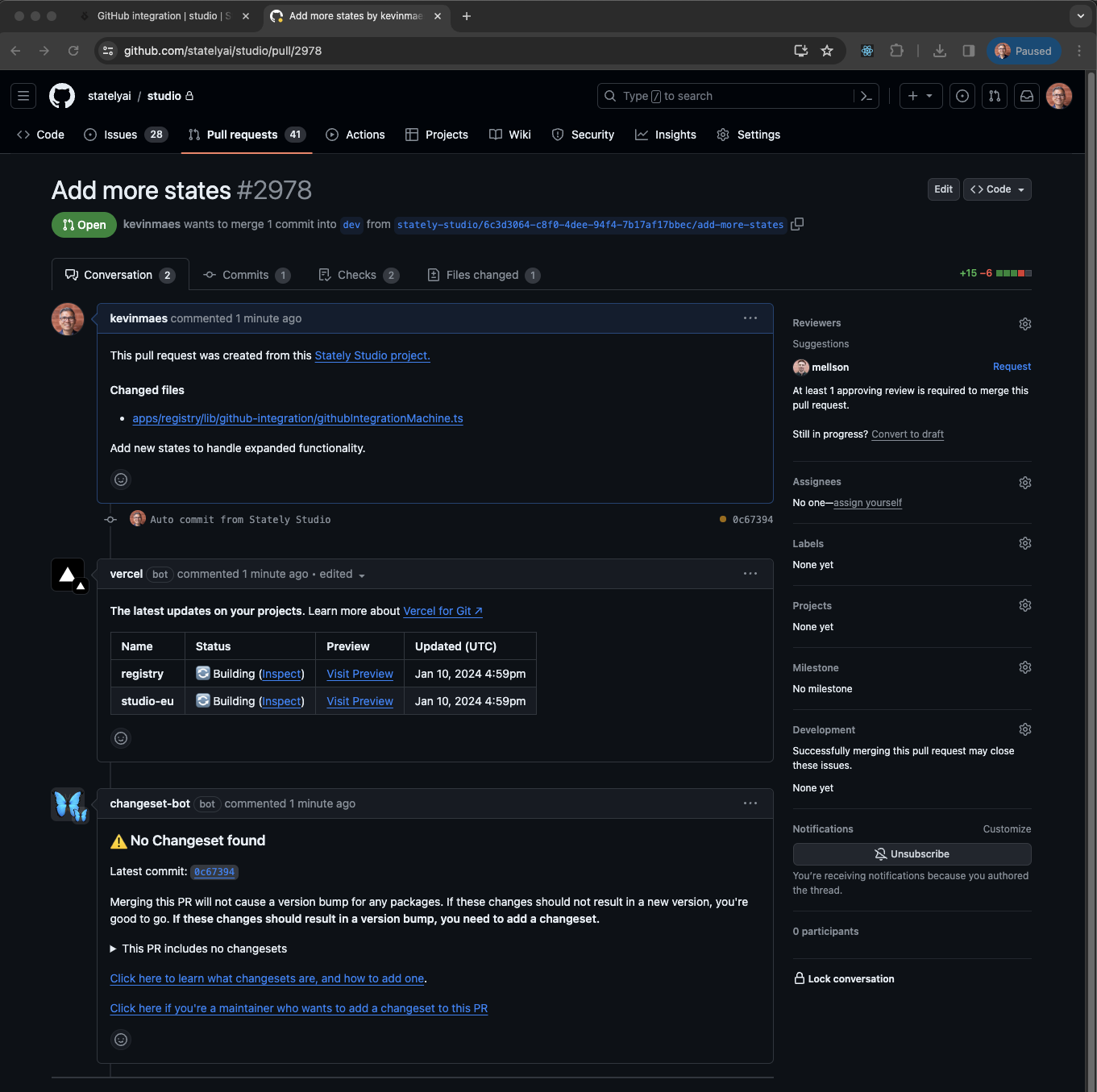This screenshot has height=1092, width=1097.
Task: Open the Reviewers settings gear
Action: pyautogui.click(x=1024, y=323)
